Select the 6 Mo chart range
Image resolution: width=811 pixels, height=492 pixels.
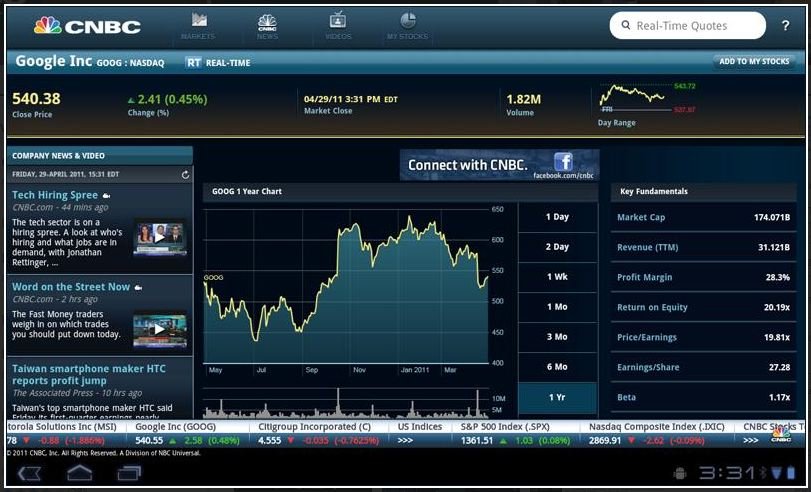tap(557, 367)
